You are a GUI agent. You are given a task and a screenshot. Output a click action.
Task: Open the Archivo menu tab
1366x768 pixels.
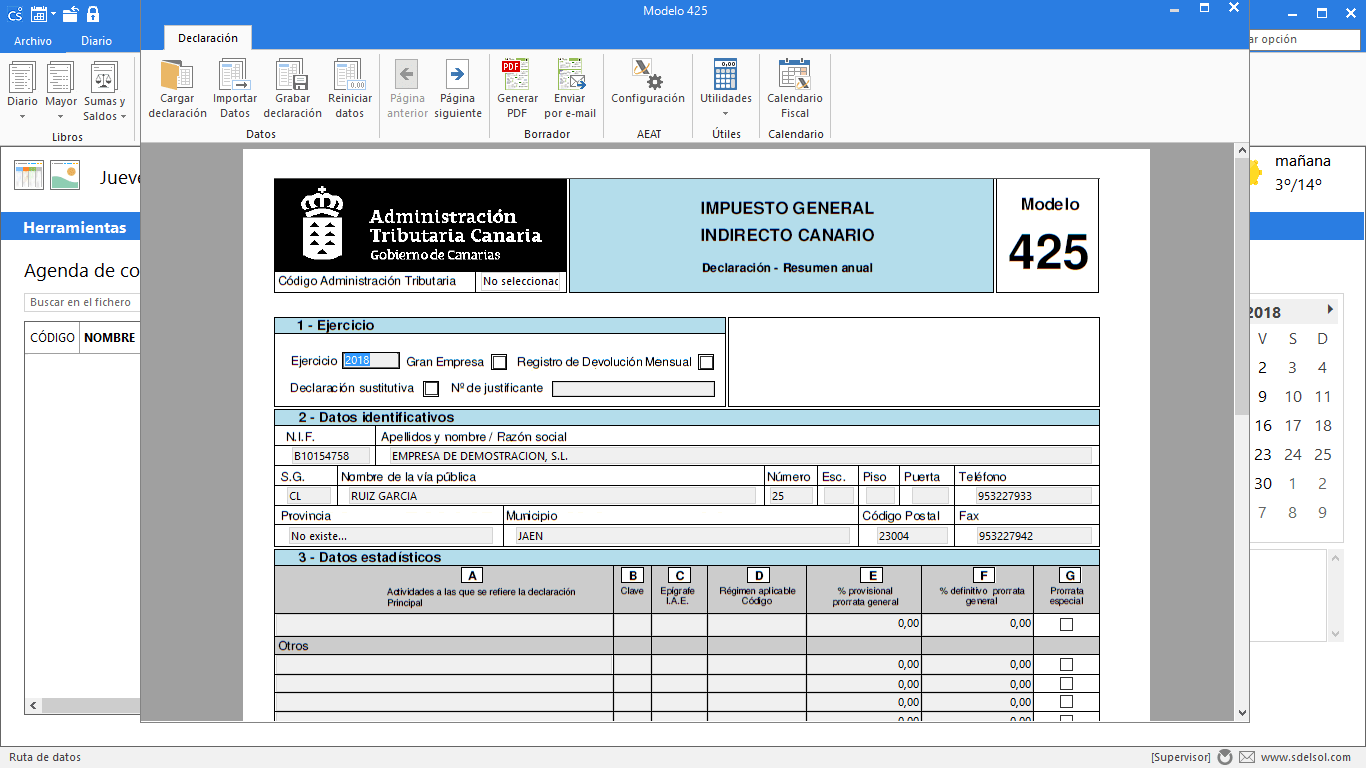(x=33, y=41)
